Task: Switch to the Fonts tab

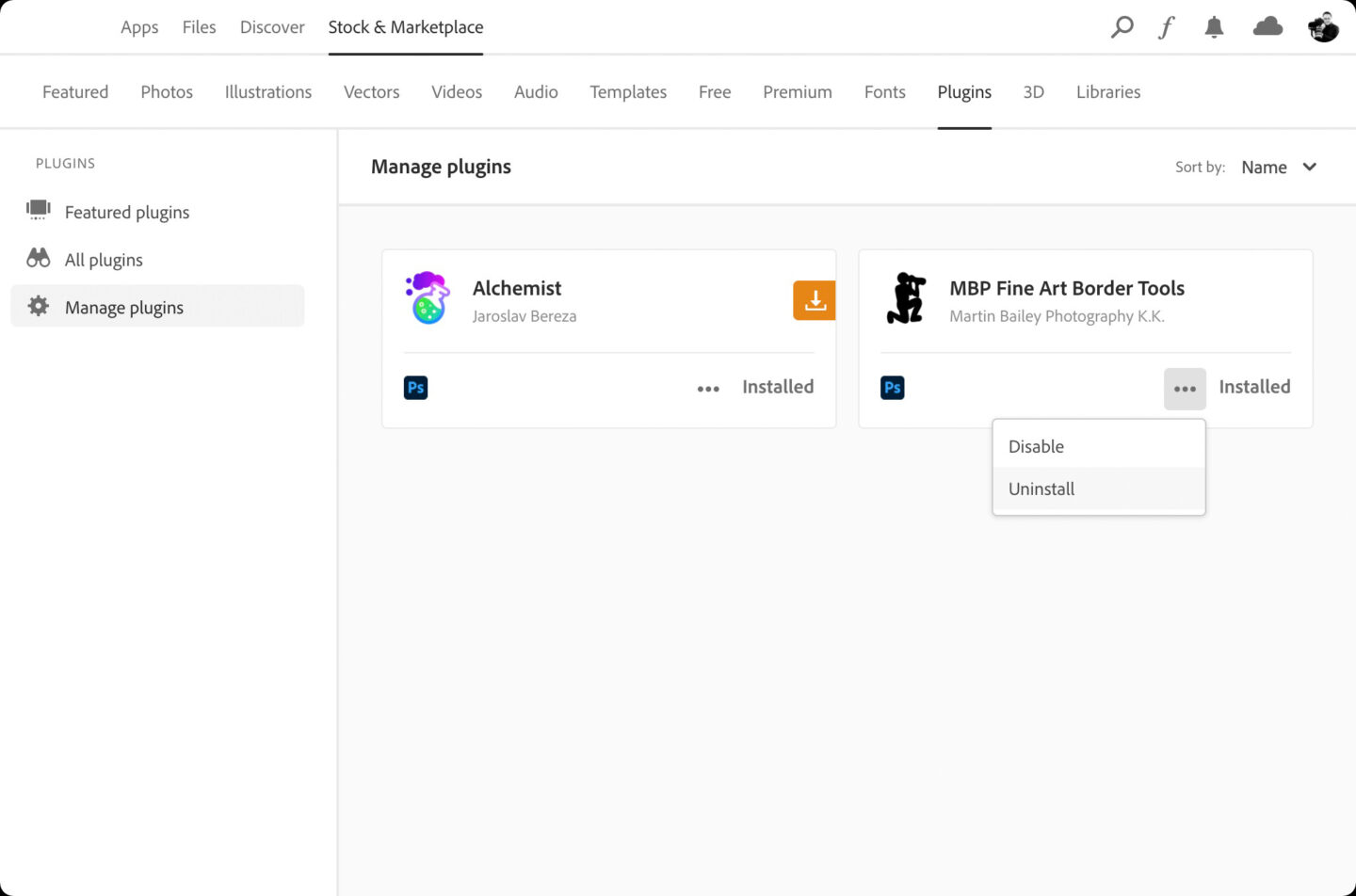Action: pyautogui.click(x=884, y=92)
